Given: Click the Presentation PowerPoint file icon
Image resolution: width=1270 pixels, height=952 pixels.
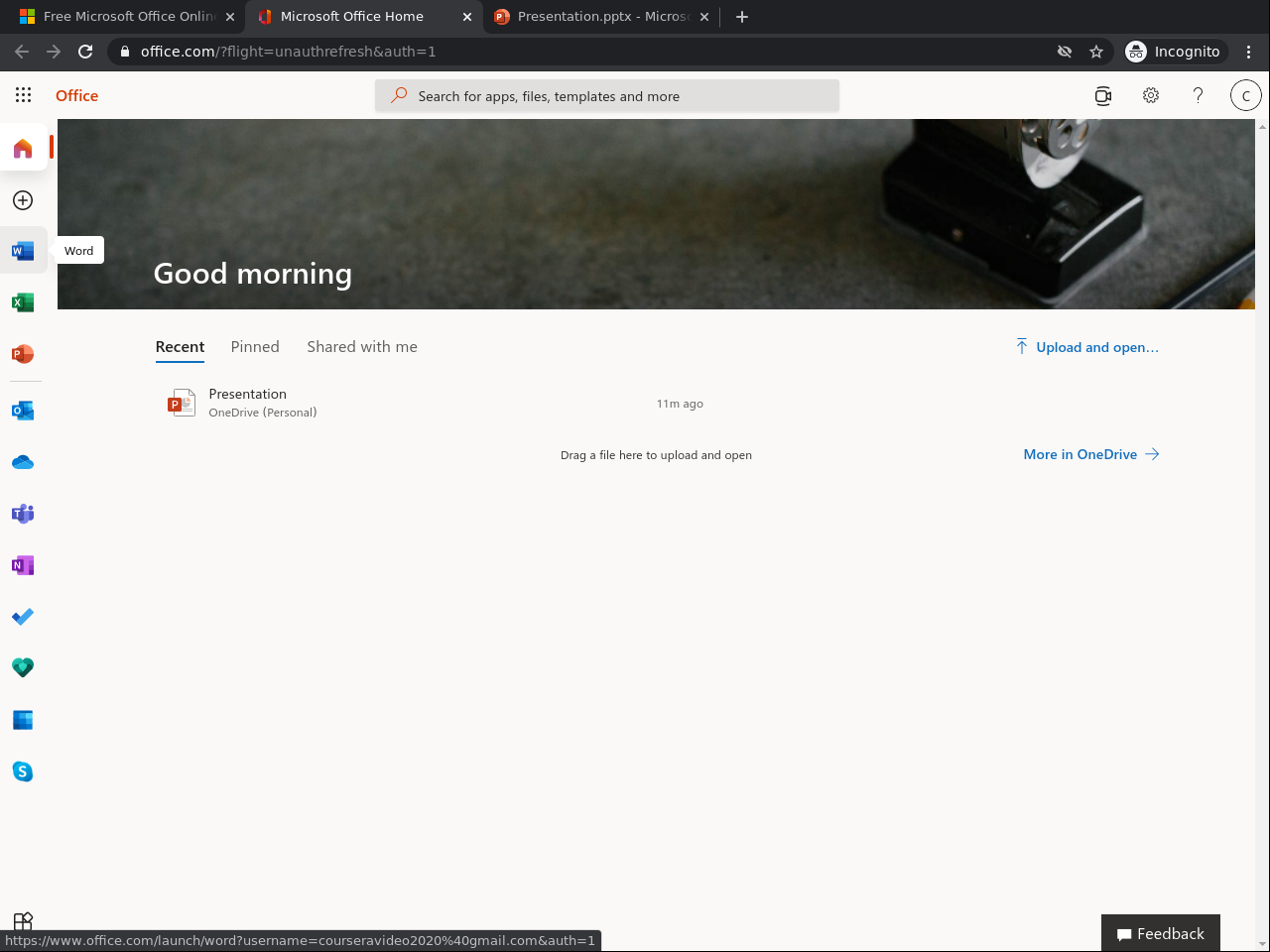Looking at the screenshot, I should pos(182,403).
